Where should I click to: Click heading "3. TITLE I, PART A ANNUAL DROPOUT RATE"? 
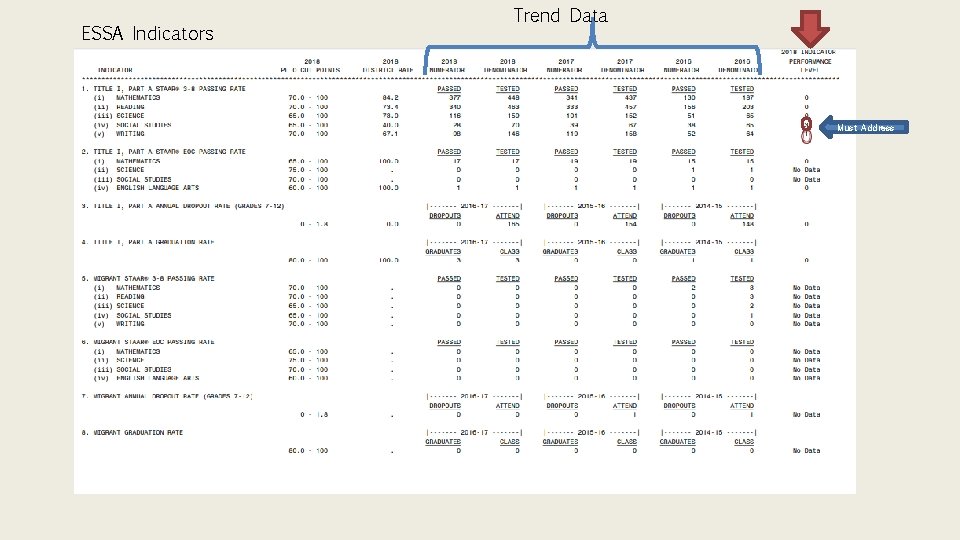183,206
